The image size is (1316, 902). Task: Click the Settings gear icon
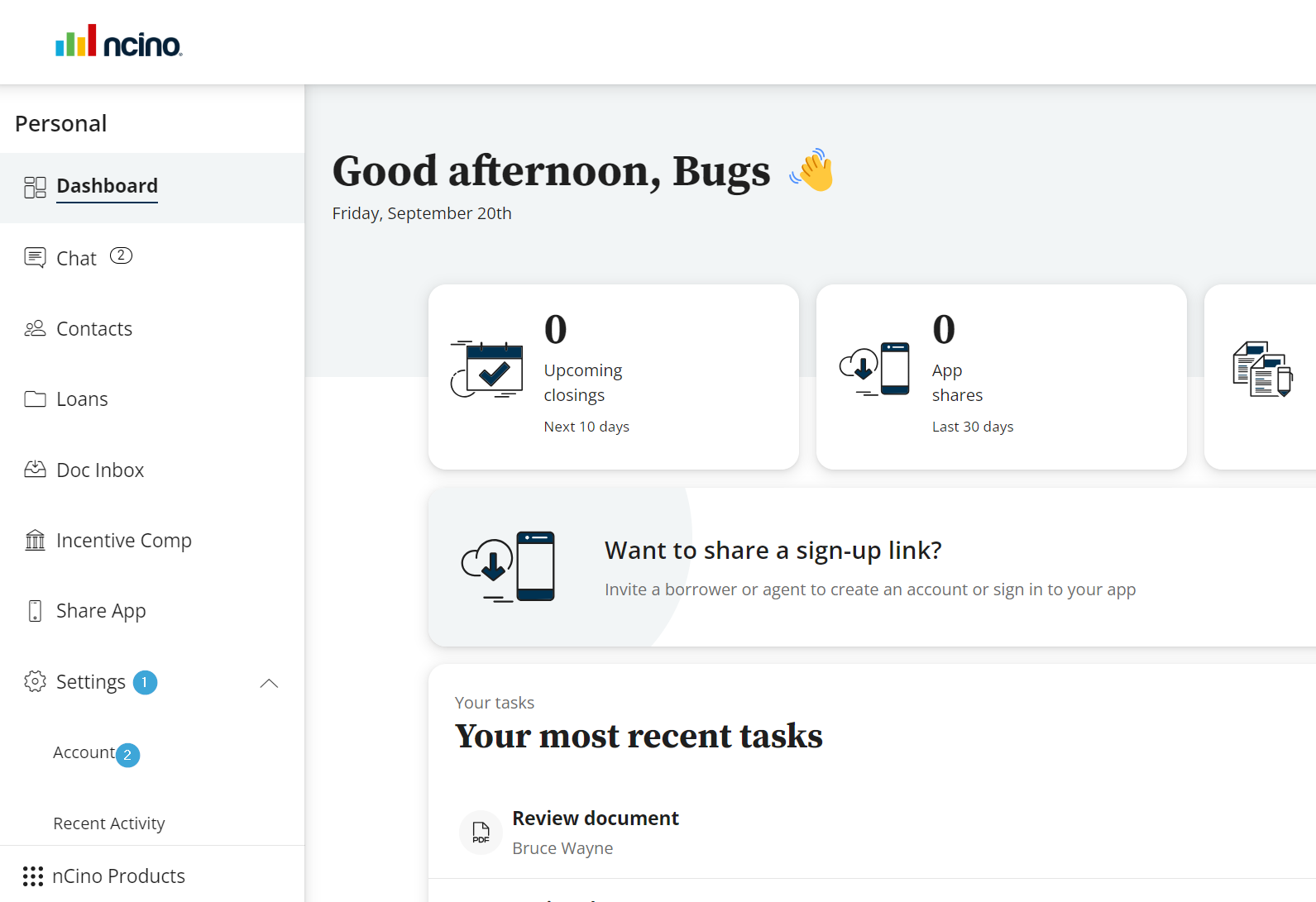pos(35,681)
